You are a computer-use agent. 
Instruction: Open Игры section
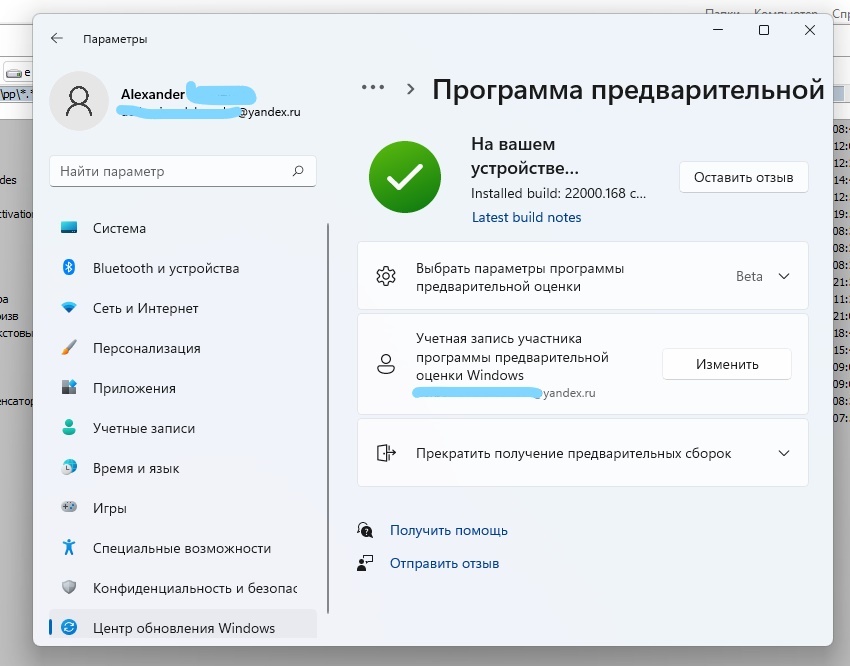point(183,508)
